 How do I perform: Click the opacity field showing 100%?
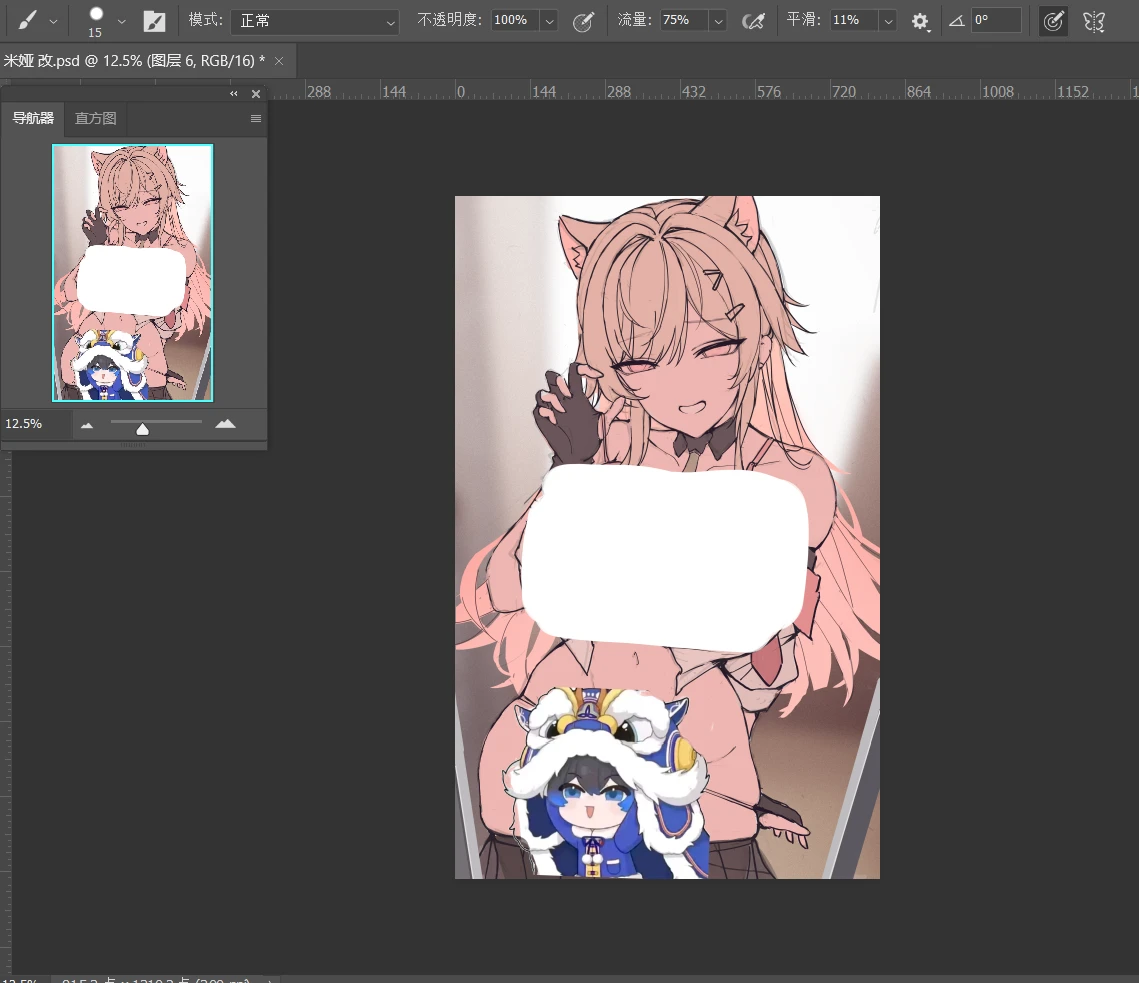(515, 20)
